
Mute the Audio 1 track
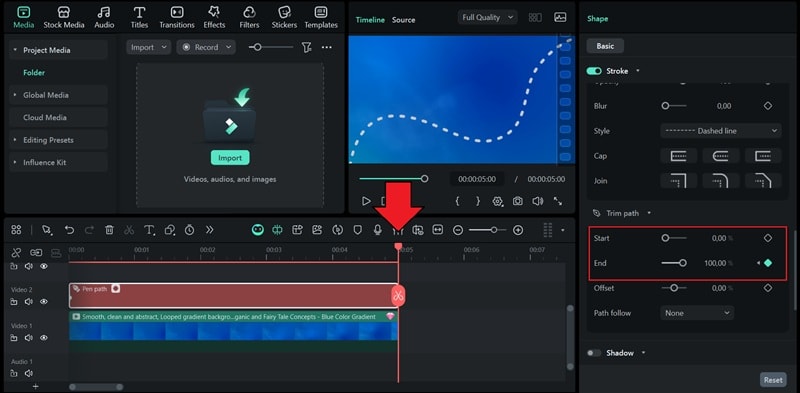[29, 374]
